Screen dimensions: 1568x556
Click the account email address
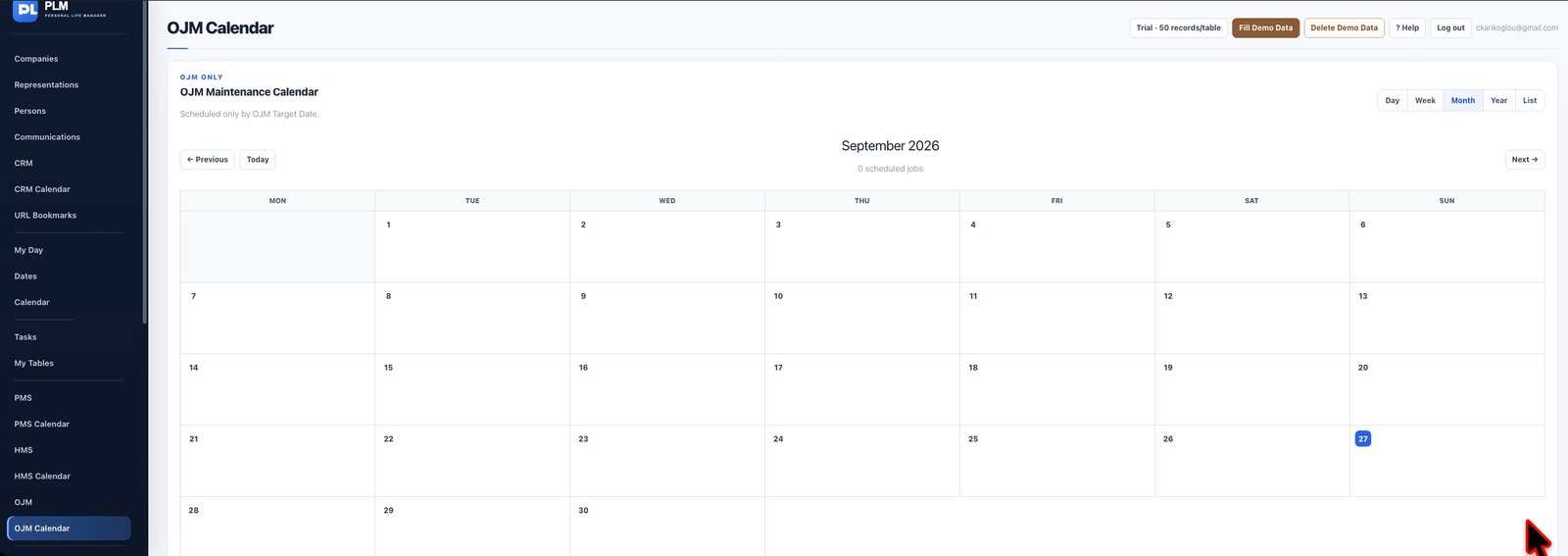coord(1516,27)
